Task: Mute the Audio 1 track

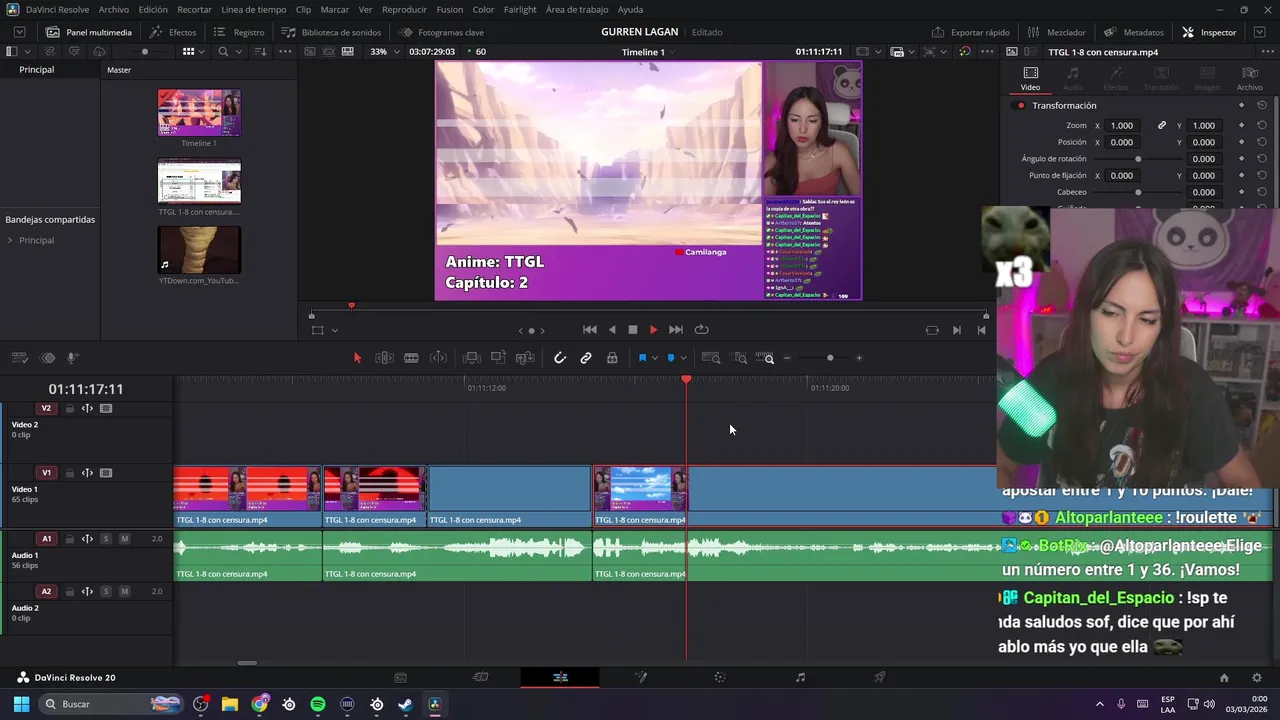Action: pyautogui.click(x=124, y=539)
